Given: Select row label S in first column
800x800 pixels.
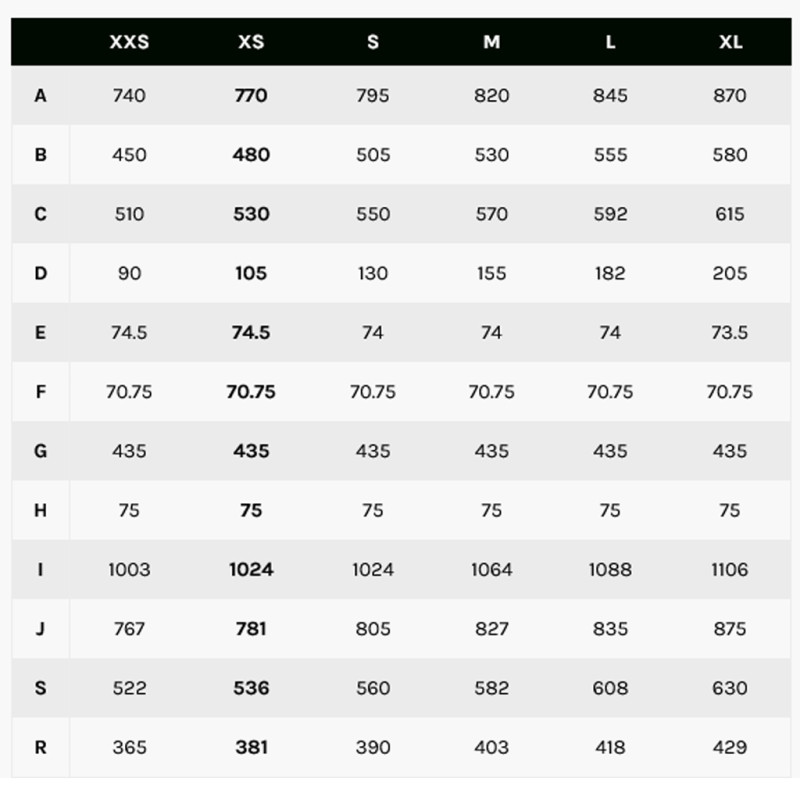Looking at the screenshot, I should tap(40, 688).
